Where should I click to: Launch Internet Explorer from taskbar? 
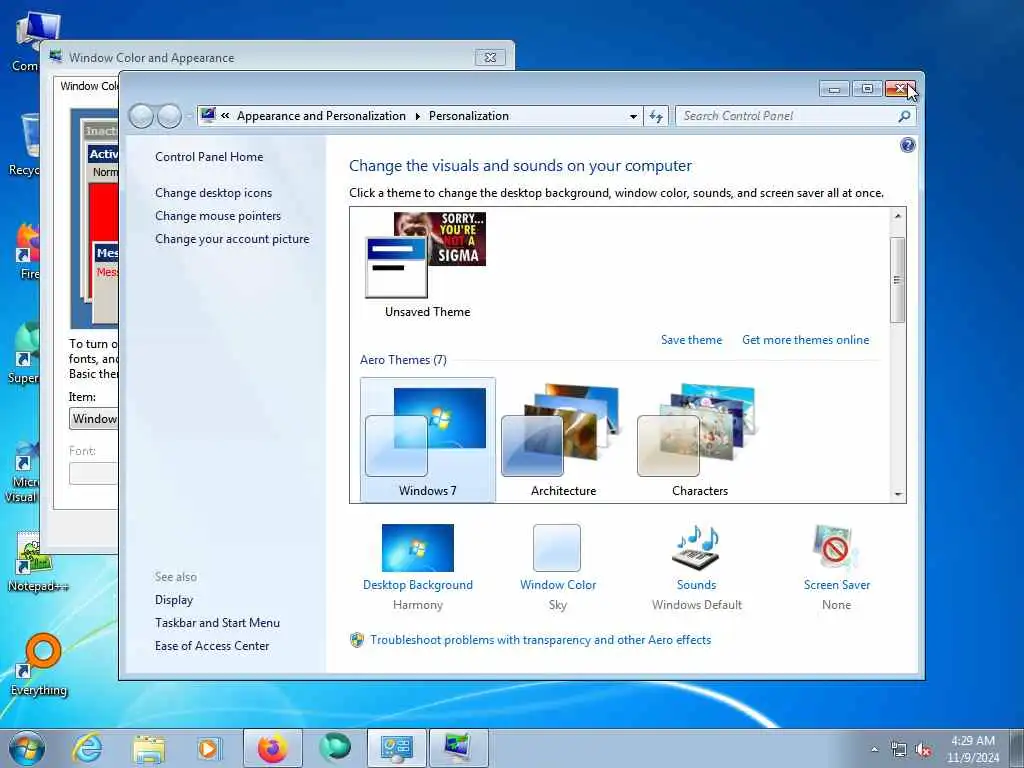point(87,748)
